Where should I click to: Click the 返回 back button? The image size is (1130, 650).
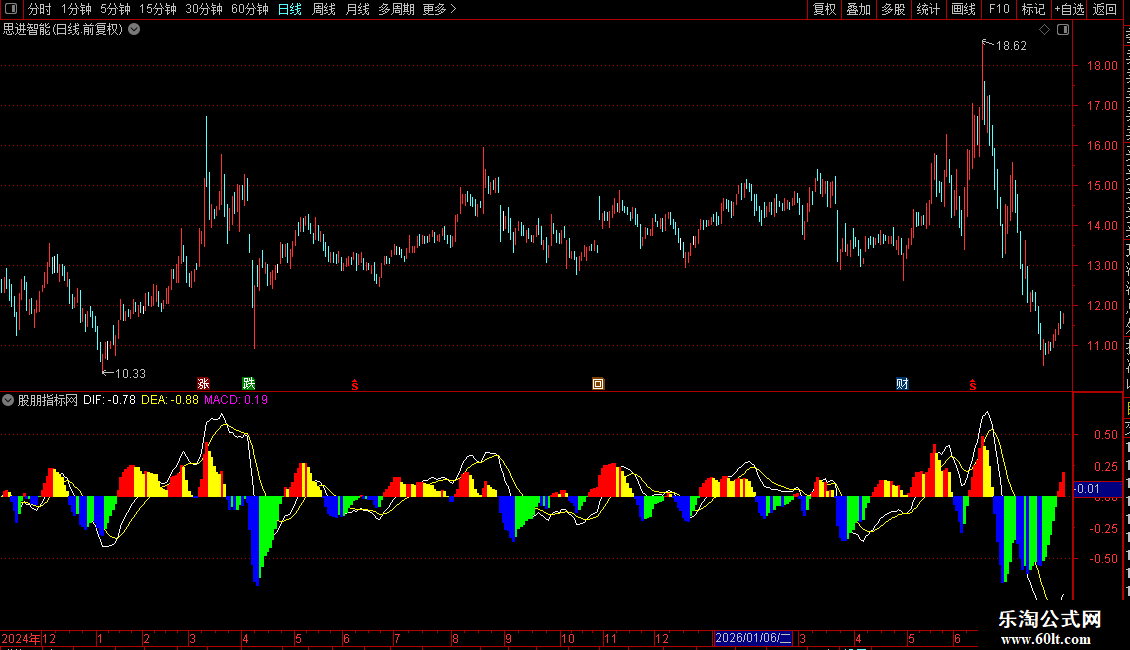(x=1104, y=9)
